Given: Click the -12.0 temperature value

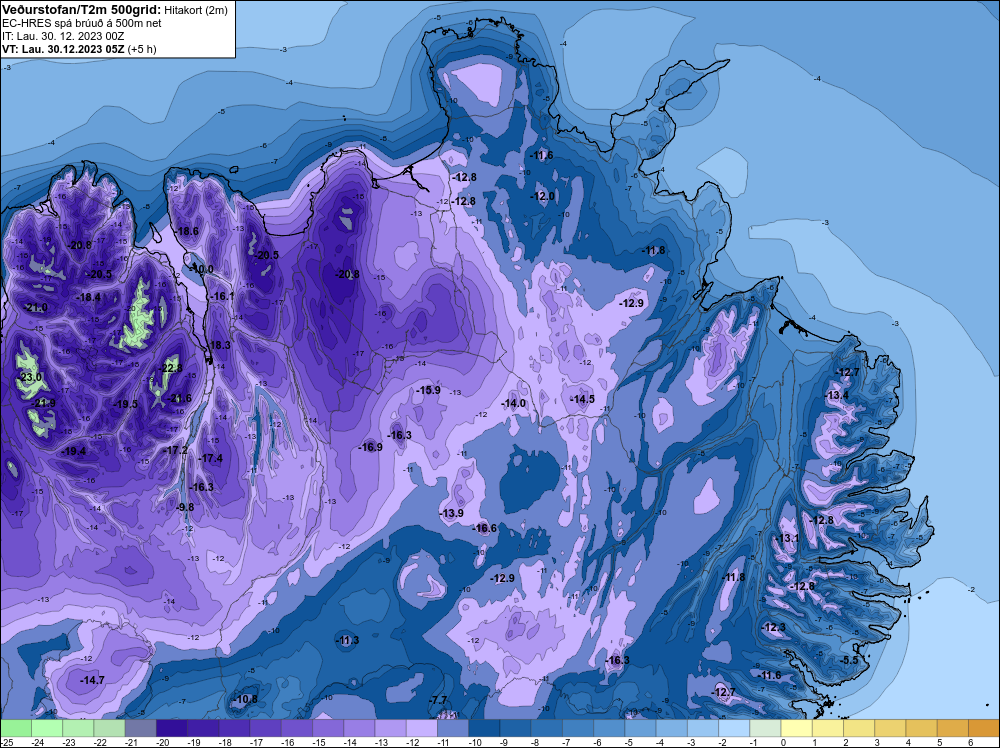Looking at the screenshot, I should click(x=542, y=196).
